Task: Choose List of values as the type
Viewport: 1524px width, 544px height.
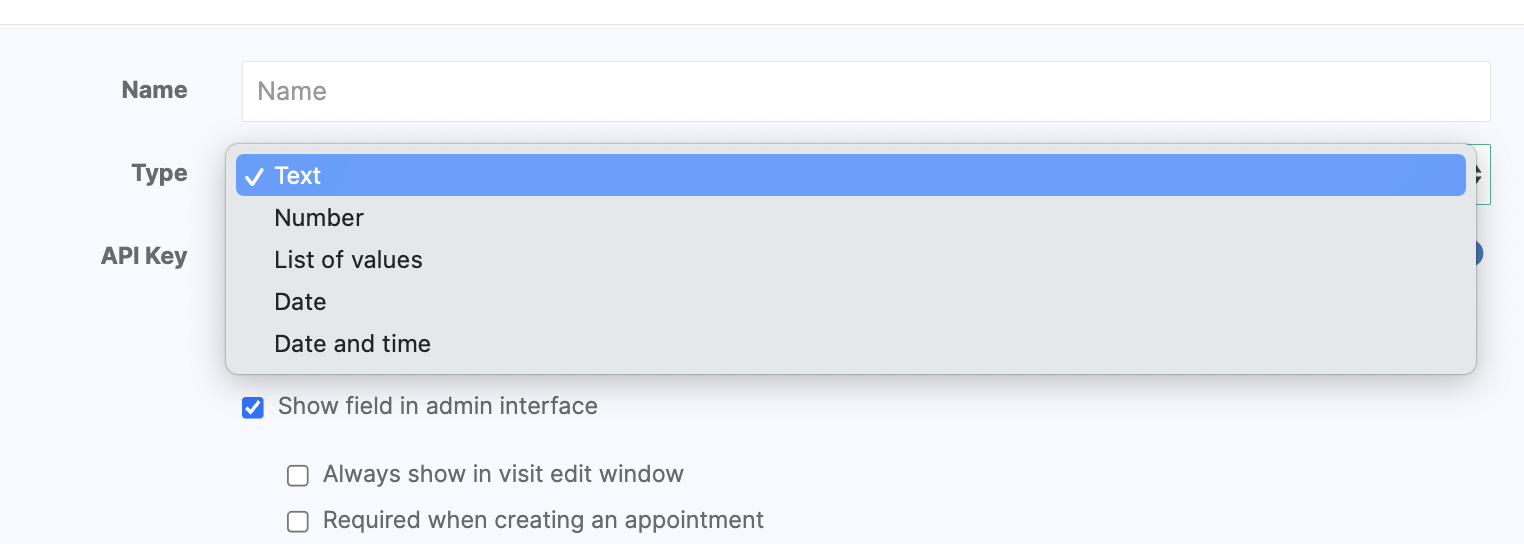Action: [x=348, y=260]
